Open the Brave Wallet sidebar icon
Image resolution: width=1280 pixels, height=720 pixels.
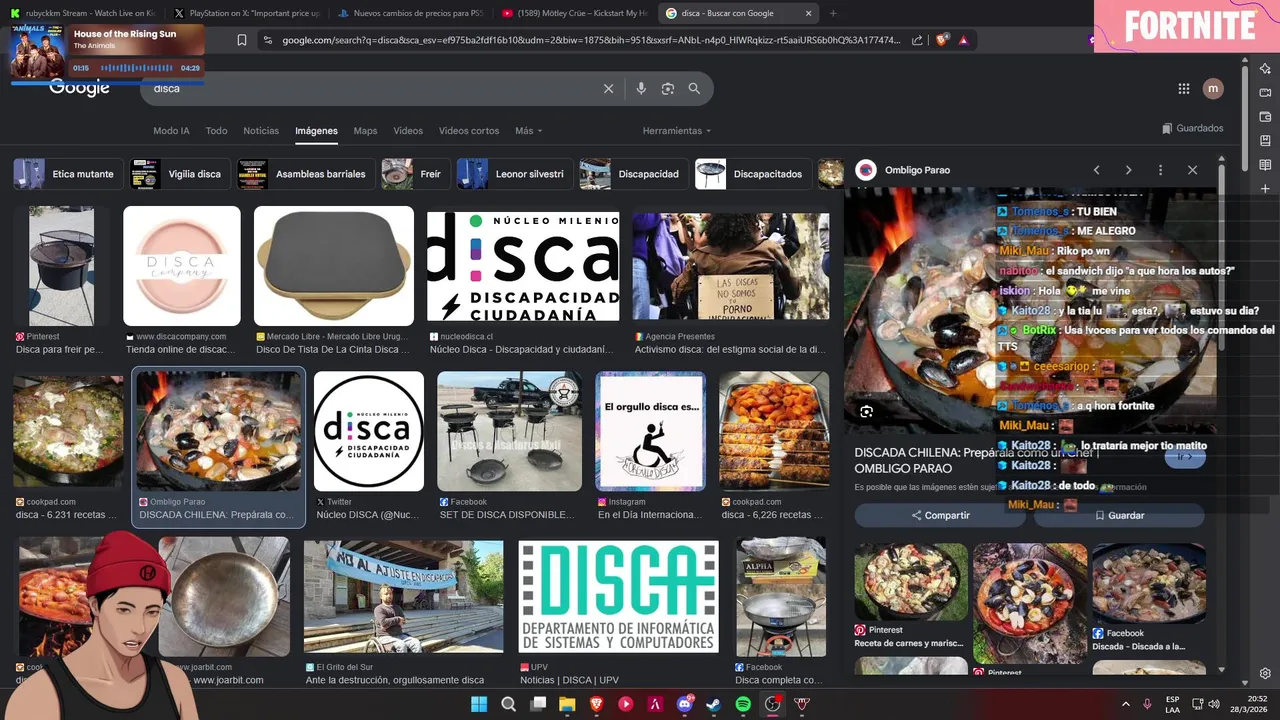[x=1265, y=117]
